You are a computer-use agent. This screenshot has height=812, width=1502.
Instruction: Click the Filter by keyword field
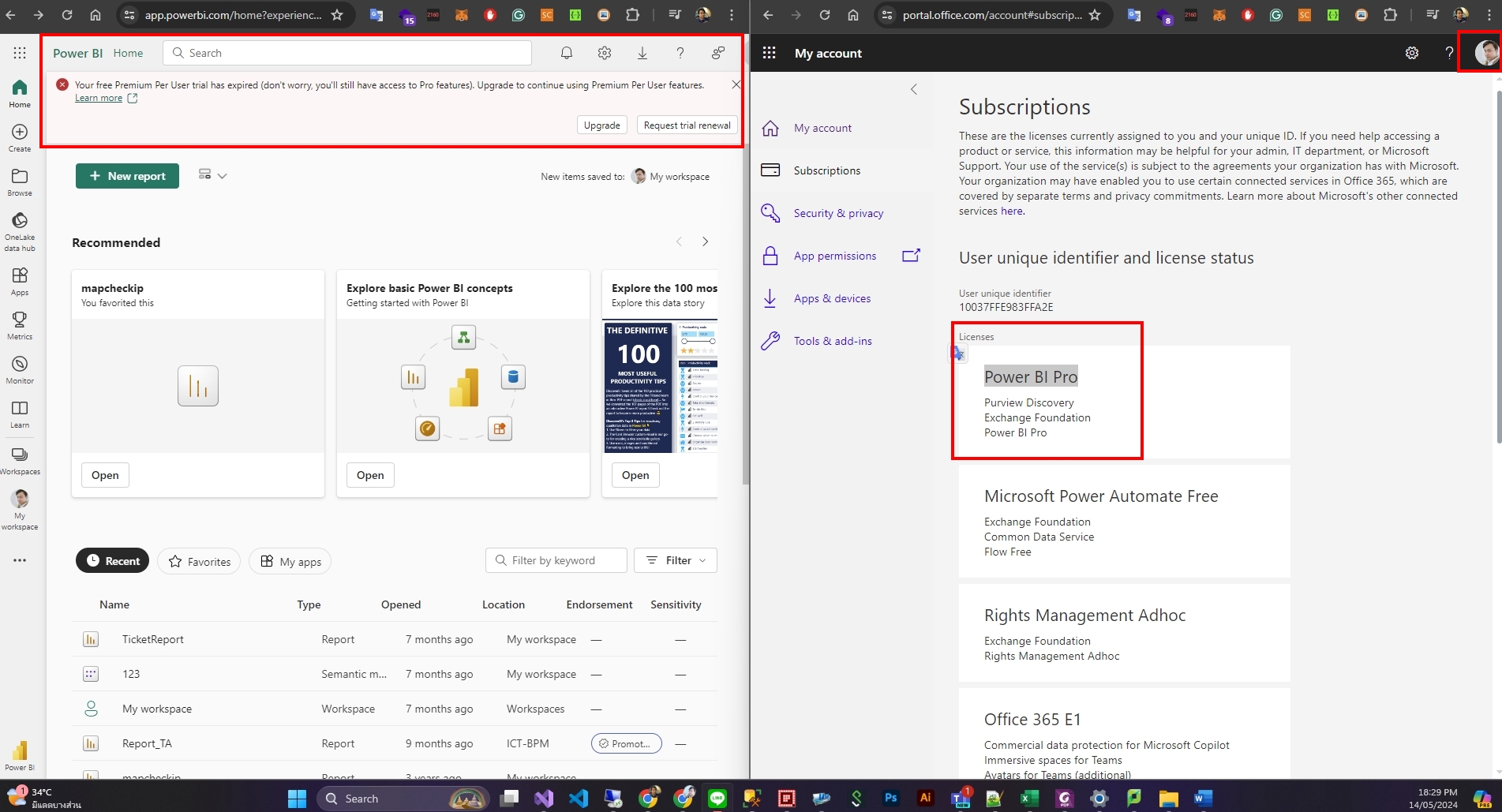click(556, 560)
